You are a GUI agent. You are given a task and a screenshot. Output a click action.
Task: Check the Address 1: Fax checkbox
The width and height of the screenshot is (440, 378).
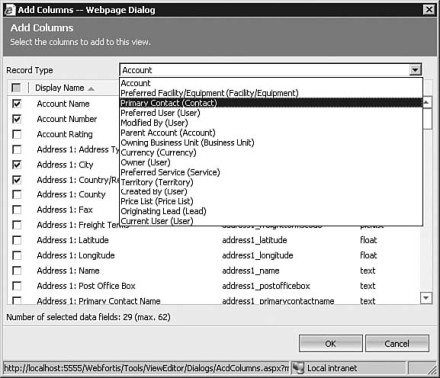(17, 210)
